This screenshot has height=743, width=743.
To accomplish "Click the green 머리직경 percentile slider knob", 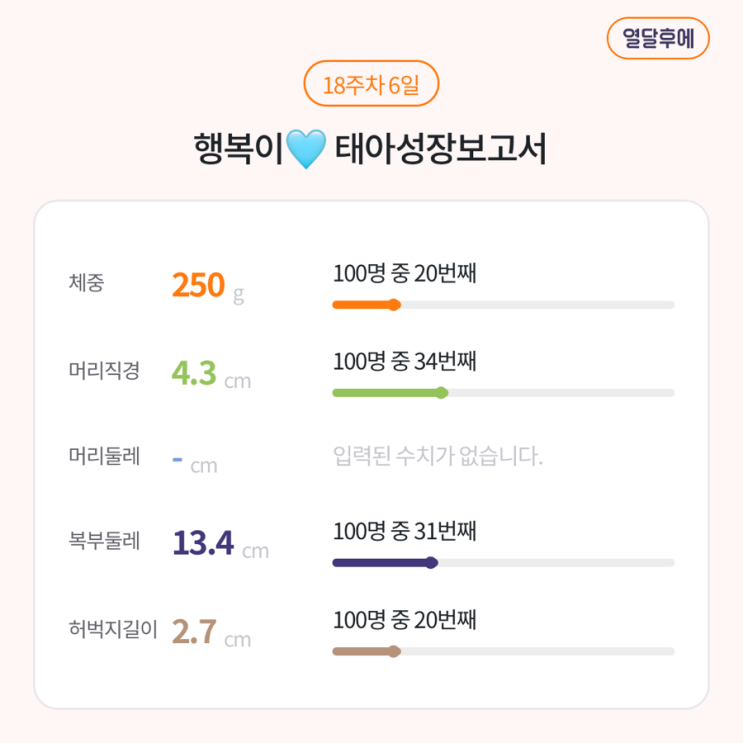I will pyautogui.click(x=442, y=393).
